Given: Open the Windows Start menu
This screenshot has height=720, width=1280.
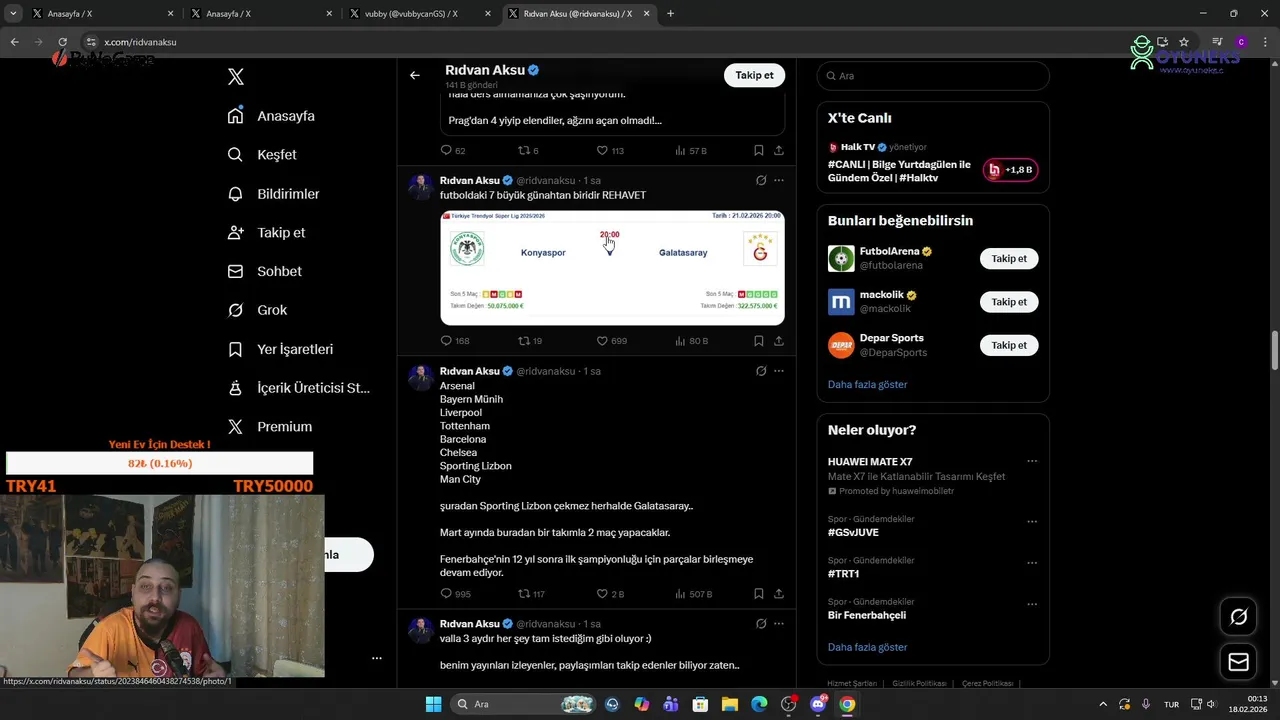Looking at the screenshot, I should (433, 704).
